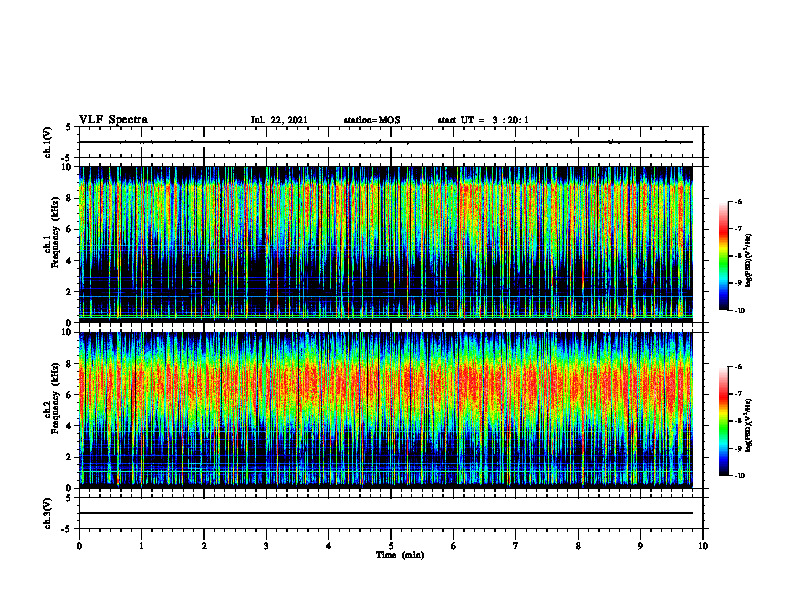Click the "station=MOS" header label

372,120
